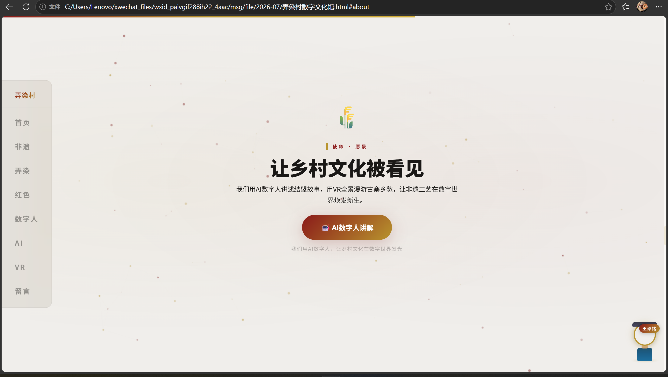Click the gray caption below the AI button
668x377 pixels.
coord(347,249)
